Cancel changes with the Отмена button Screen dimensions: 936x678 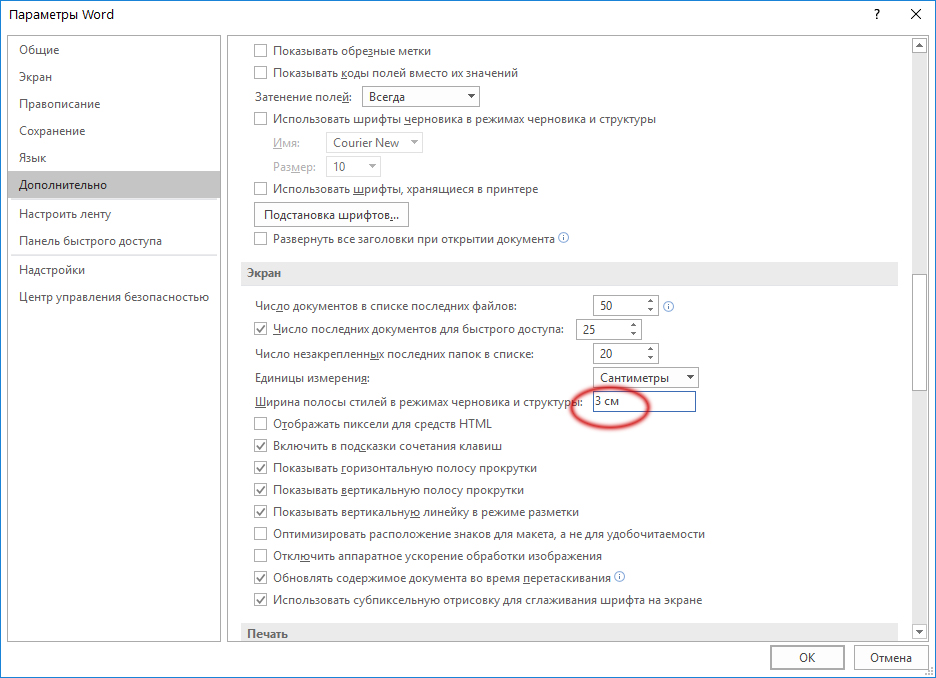(891, 658)
